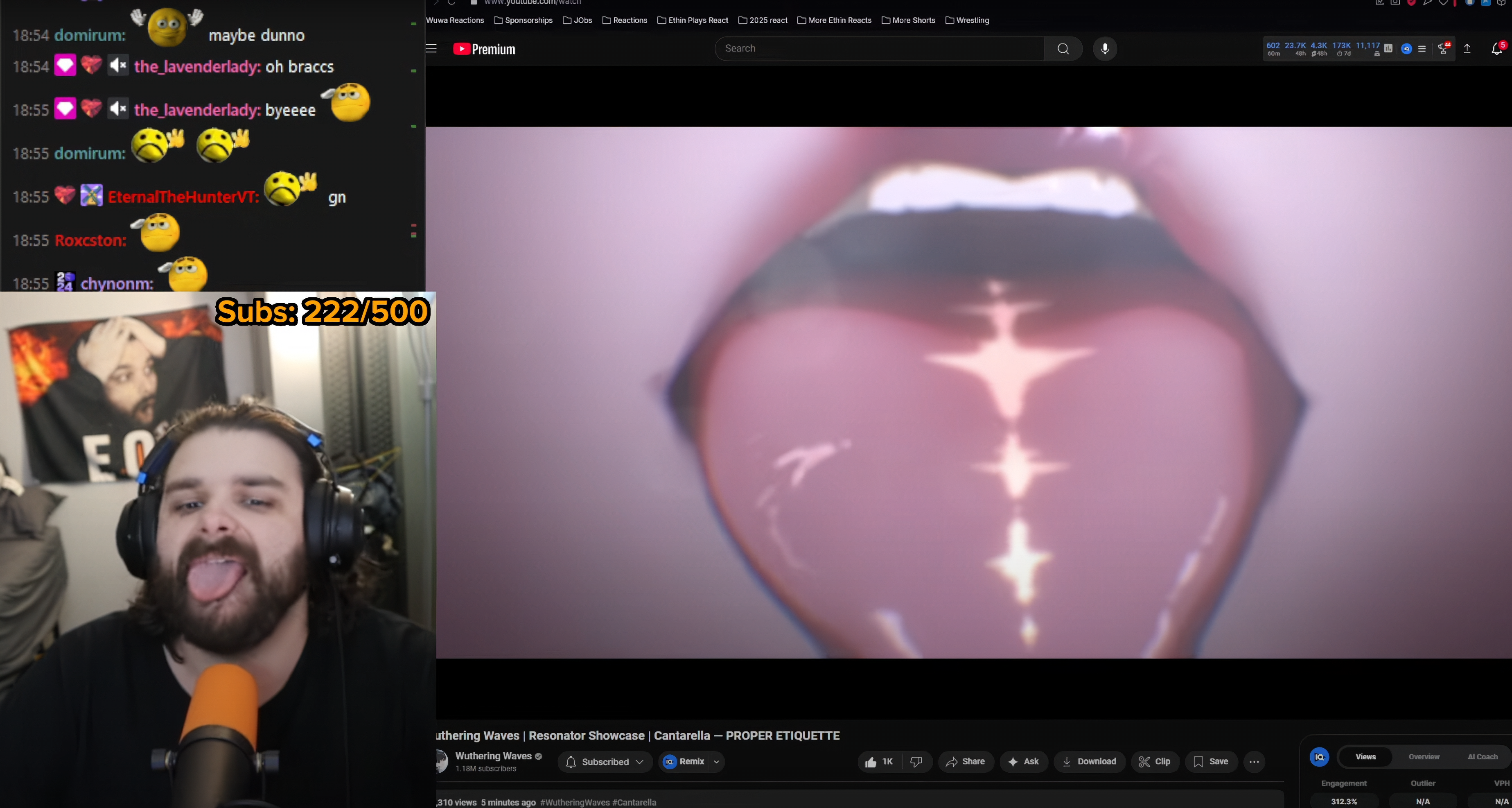The height and width of the screenshot is (808, 1512).
Task: Click the Remix button
Action: [x=684, y=762]
